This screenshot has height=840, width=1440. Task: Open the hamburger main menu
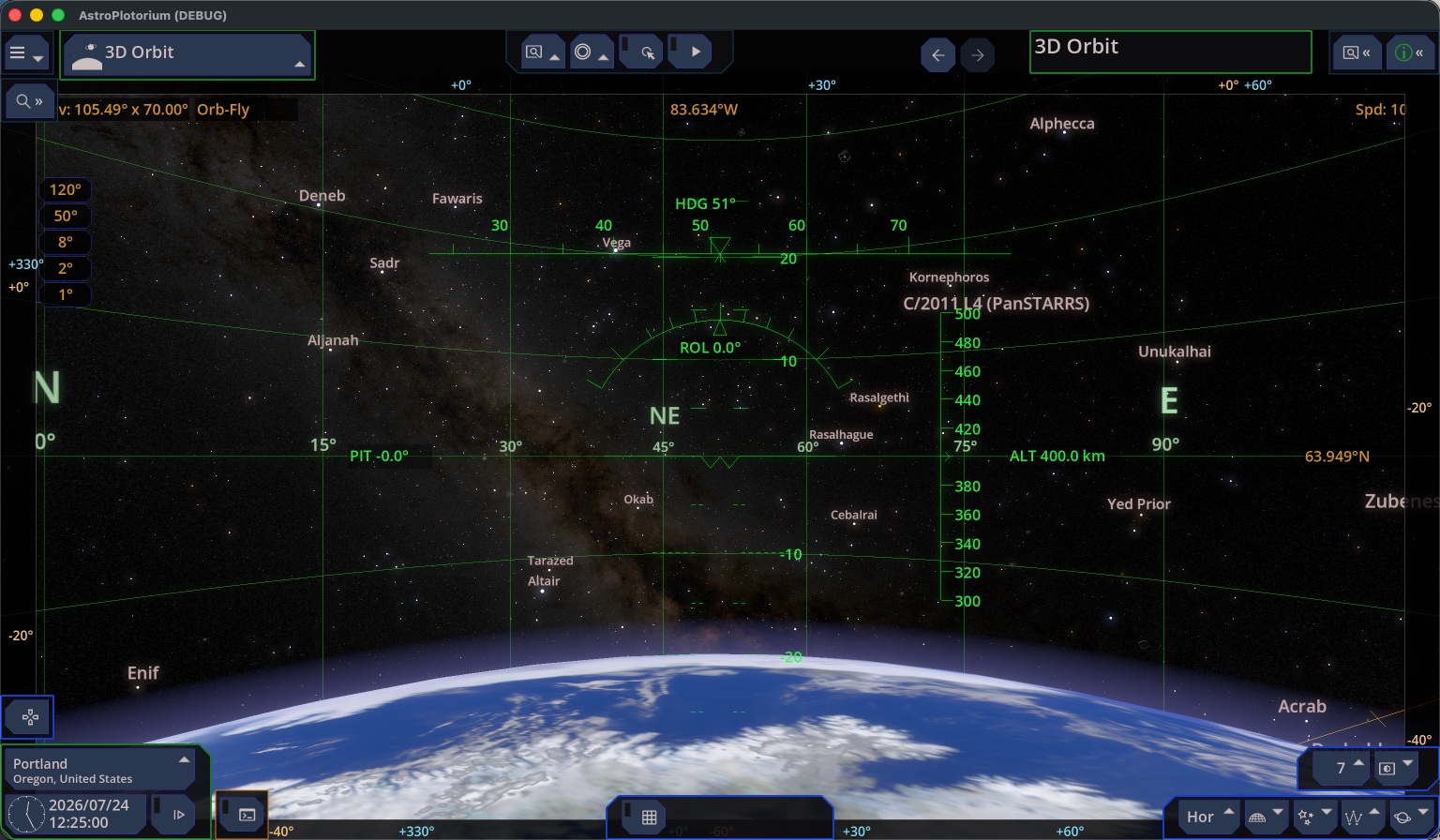tap(26, 54)
